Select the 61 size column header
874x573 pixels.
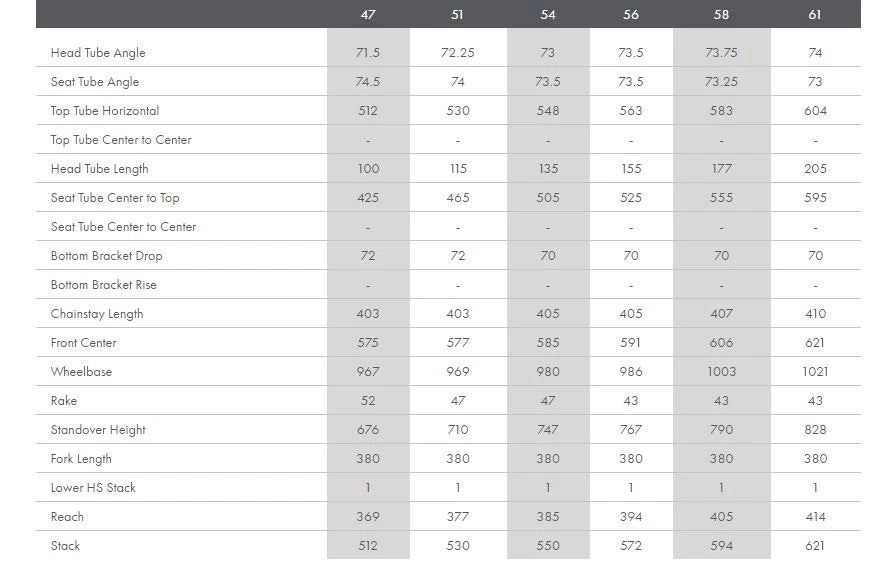(x=815, y=15)
